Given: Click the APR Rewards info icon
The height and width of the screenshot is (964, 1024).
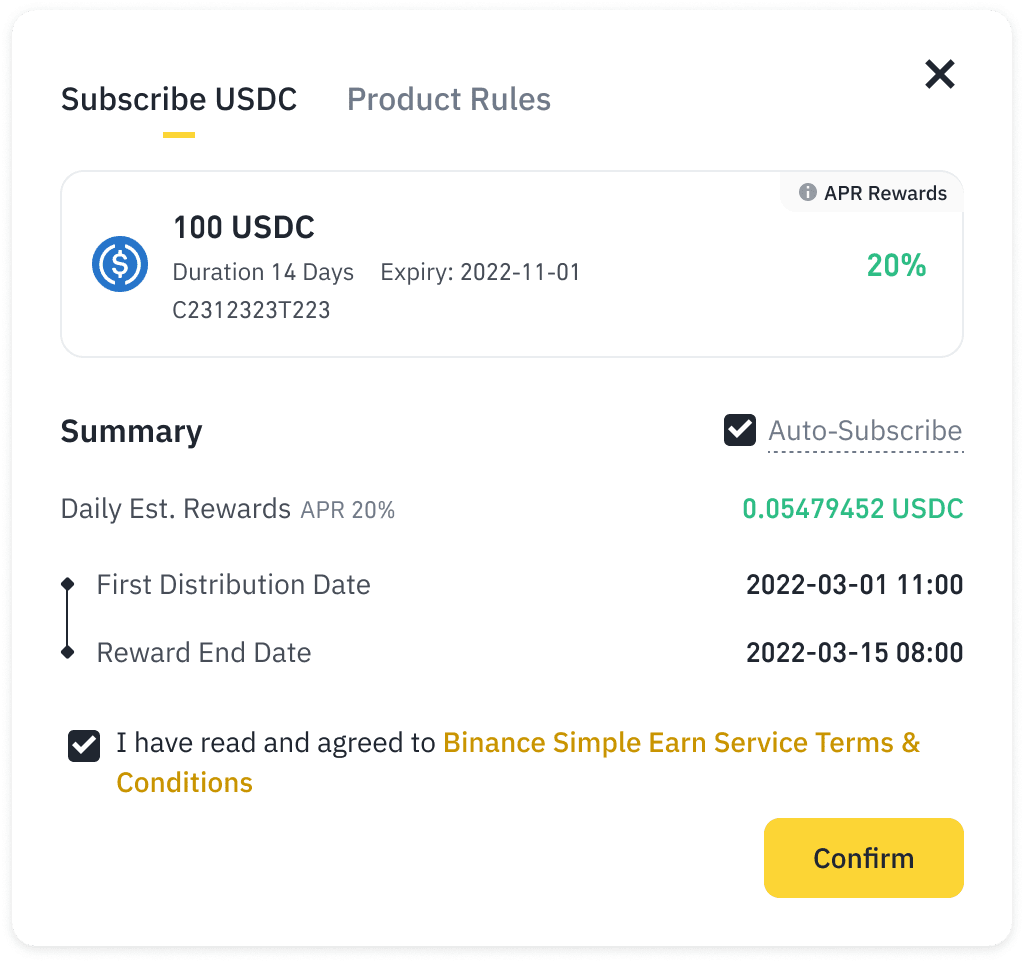Looking at the screenshot, I should coord(807,193).
